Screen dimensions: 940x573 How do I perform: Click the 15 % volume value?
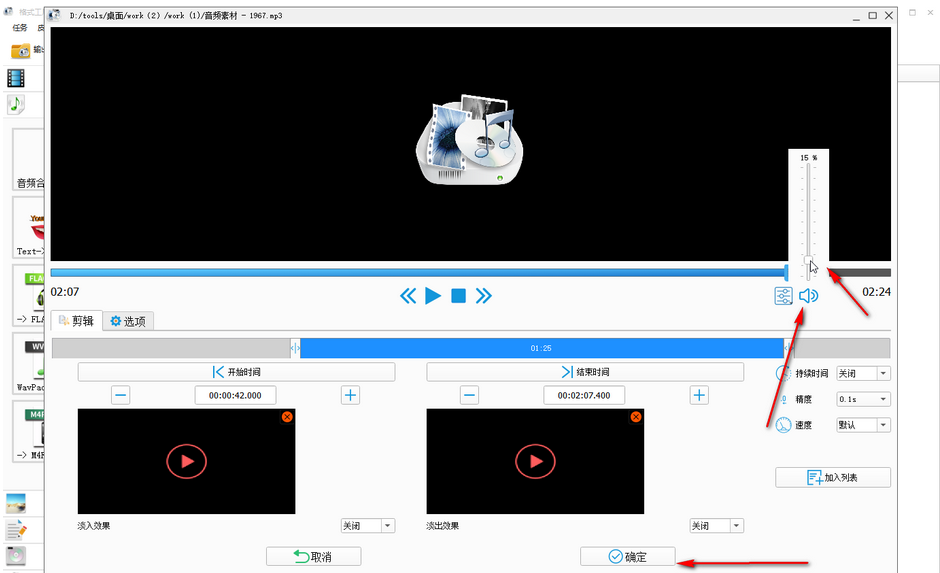point(809,158)
